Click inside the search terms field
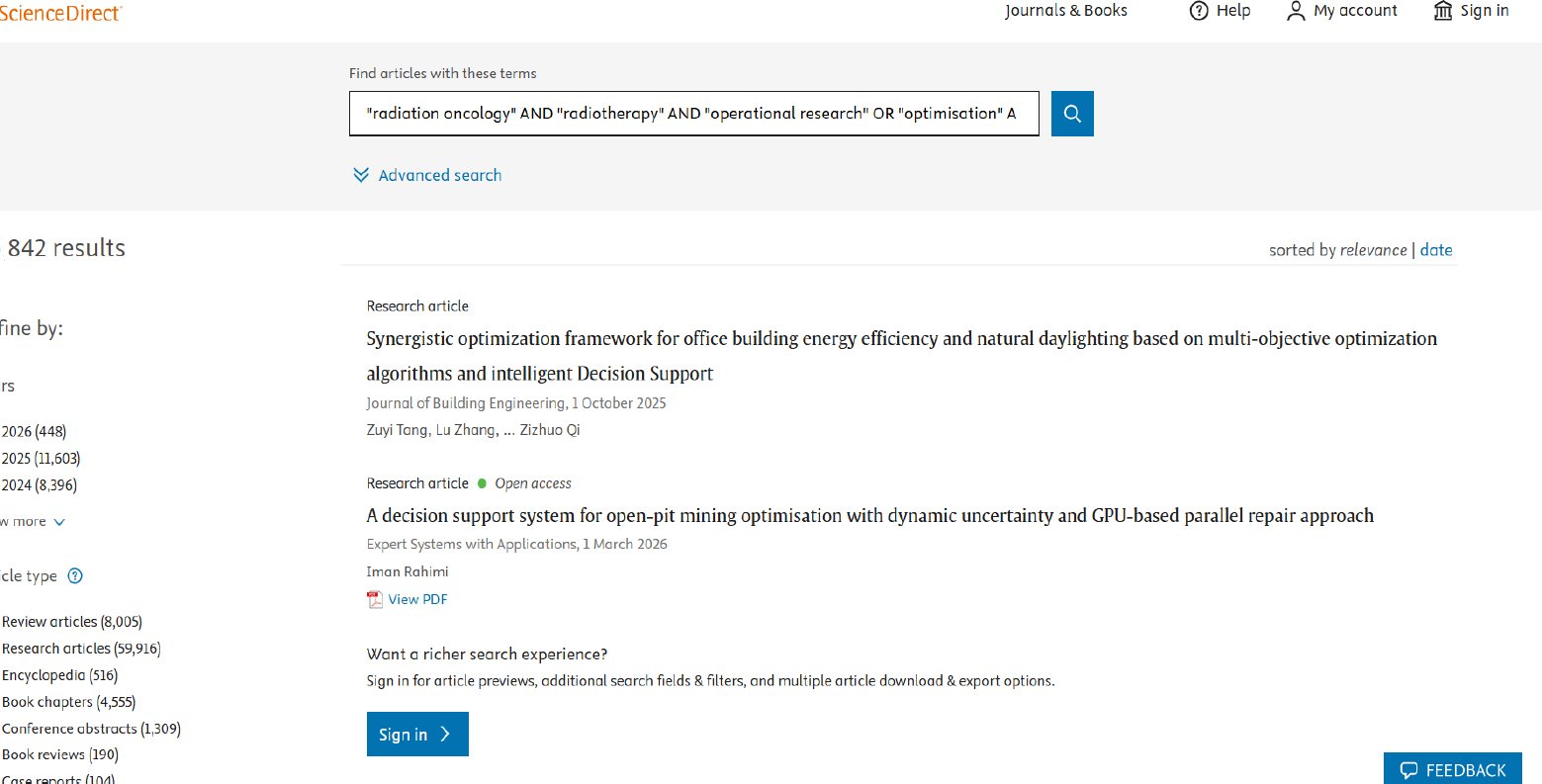The width and height of the screenshot is (1542, 784). [694, 114]
